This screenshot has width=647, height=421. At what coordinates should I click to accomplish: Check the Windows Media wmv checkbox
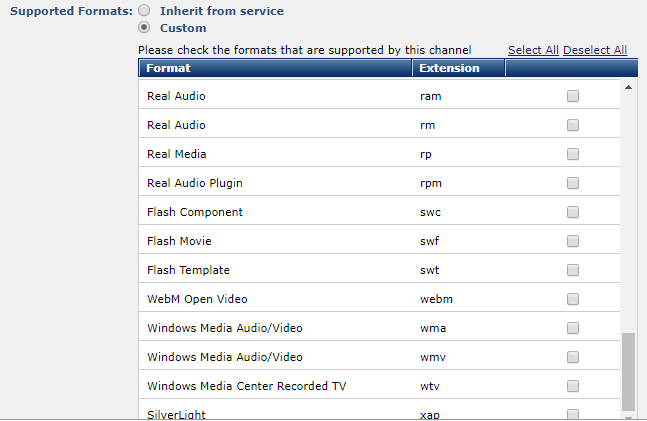[573, 358]
